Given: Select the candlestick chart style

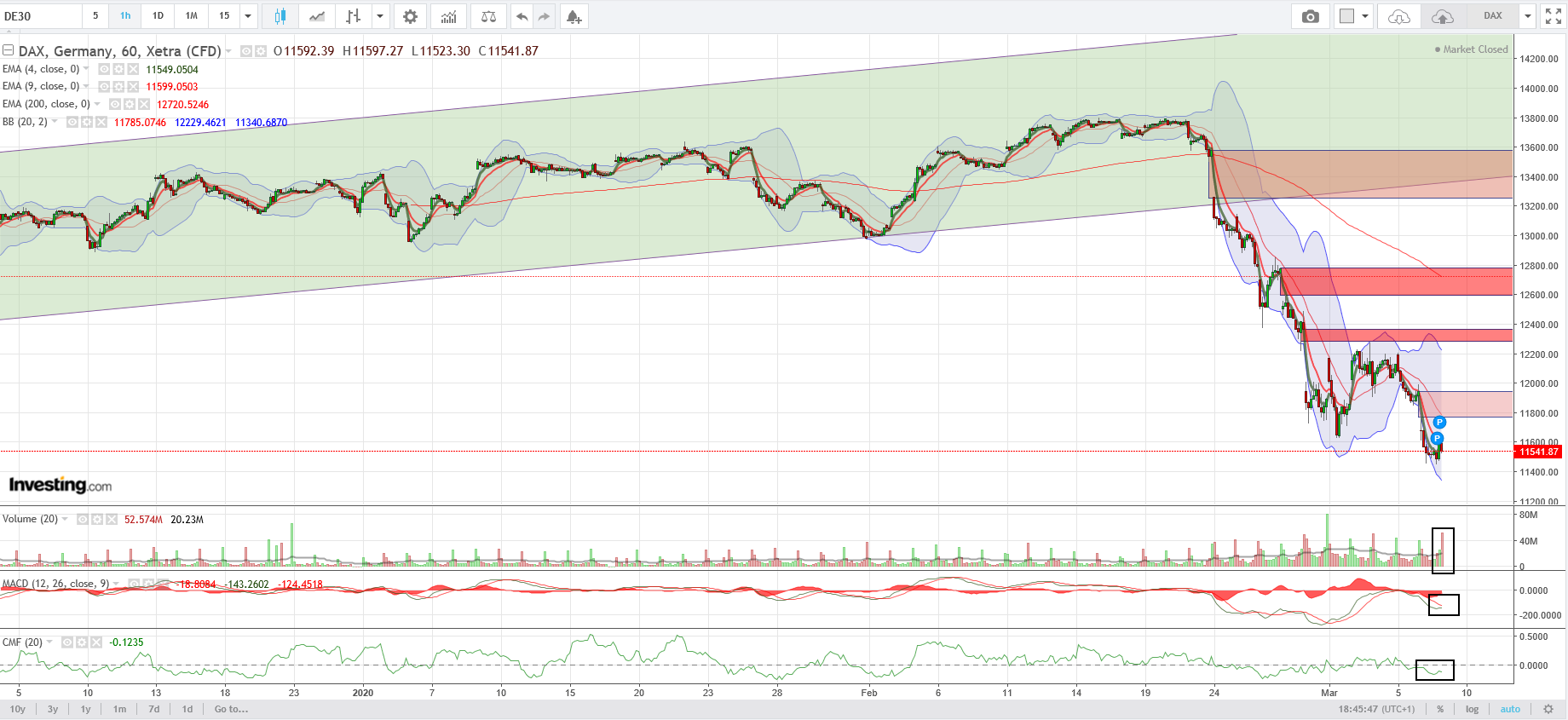Looking at the screenshot, I should tap(280, 16).
